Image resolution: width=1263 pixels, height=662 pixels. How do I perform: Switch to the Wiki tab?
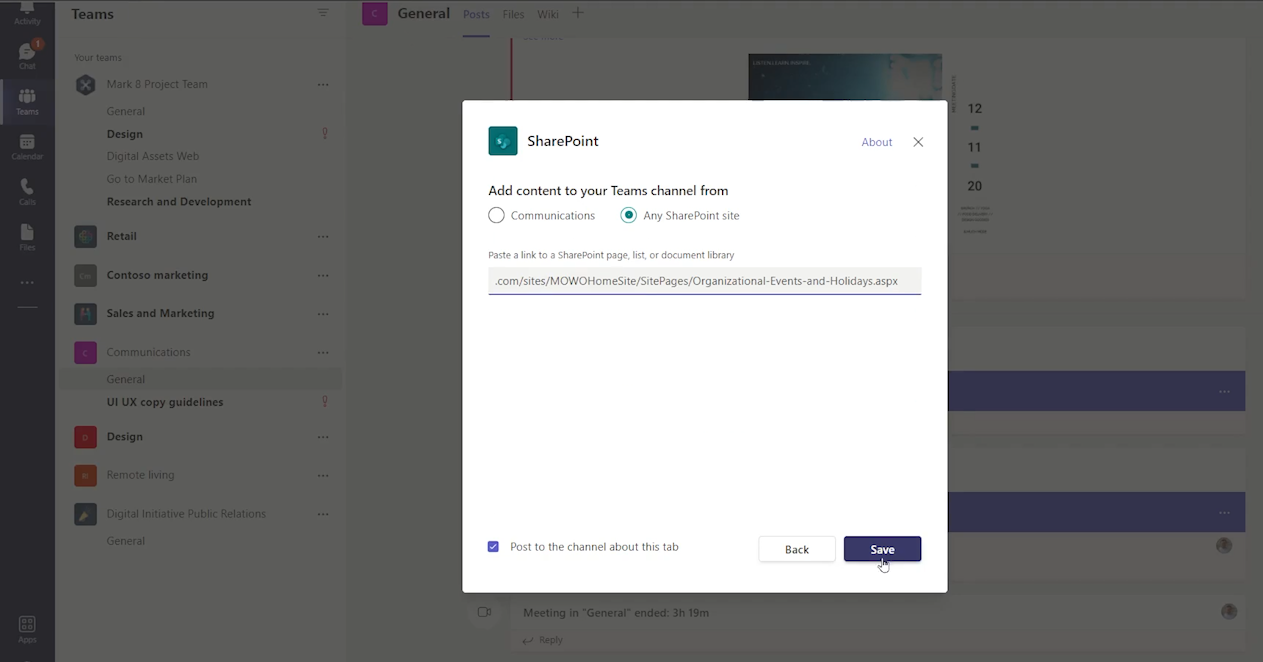(x=548, y=14)
